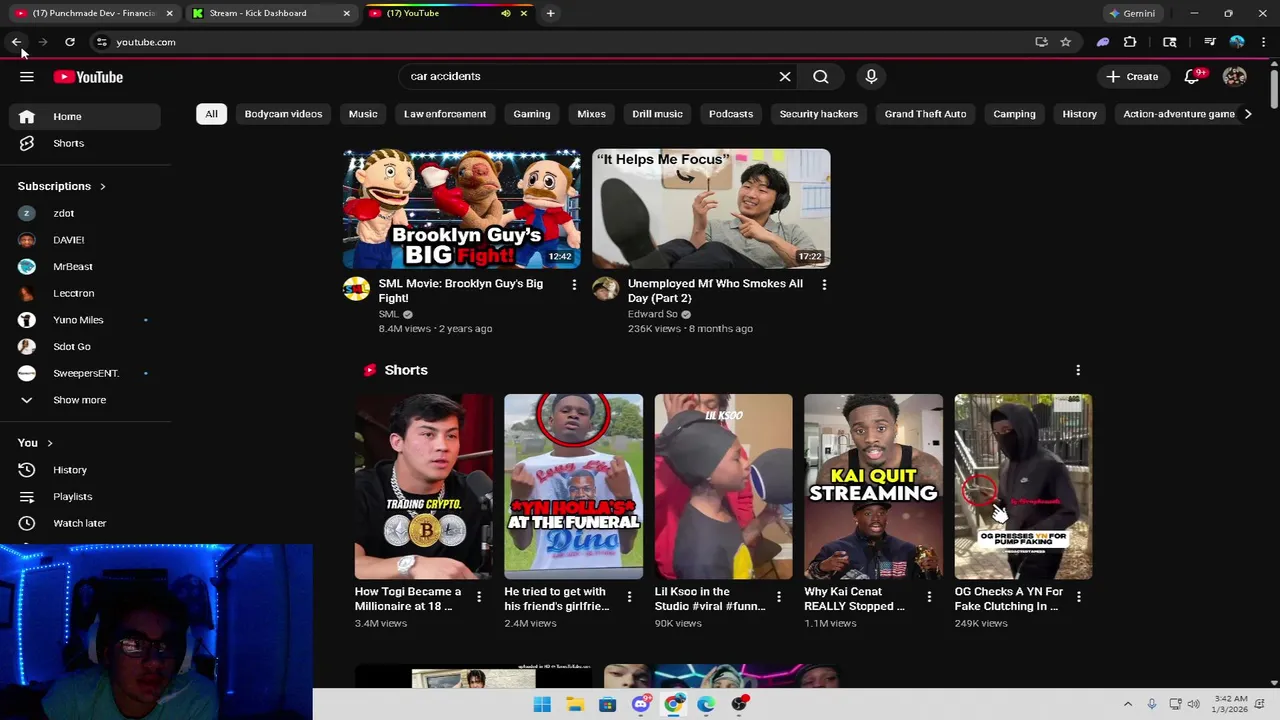Open Chrome from the taskbar

[x=673, y=704]
